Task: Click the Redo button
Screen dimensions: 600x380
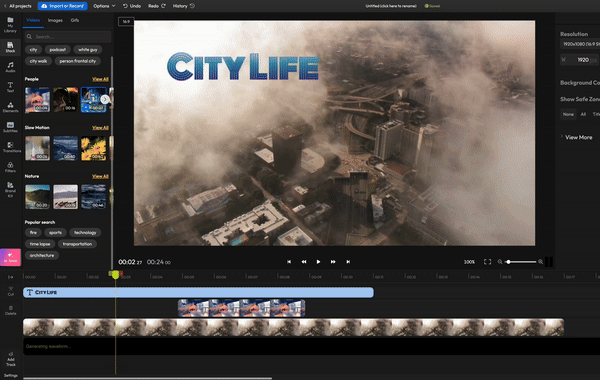Action: point(157,6)
